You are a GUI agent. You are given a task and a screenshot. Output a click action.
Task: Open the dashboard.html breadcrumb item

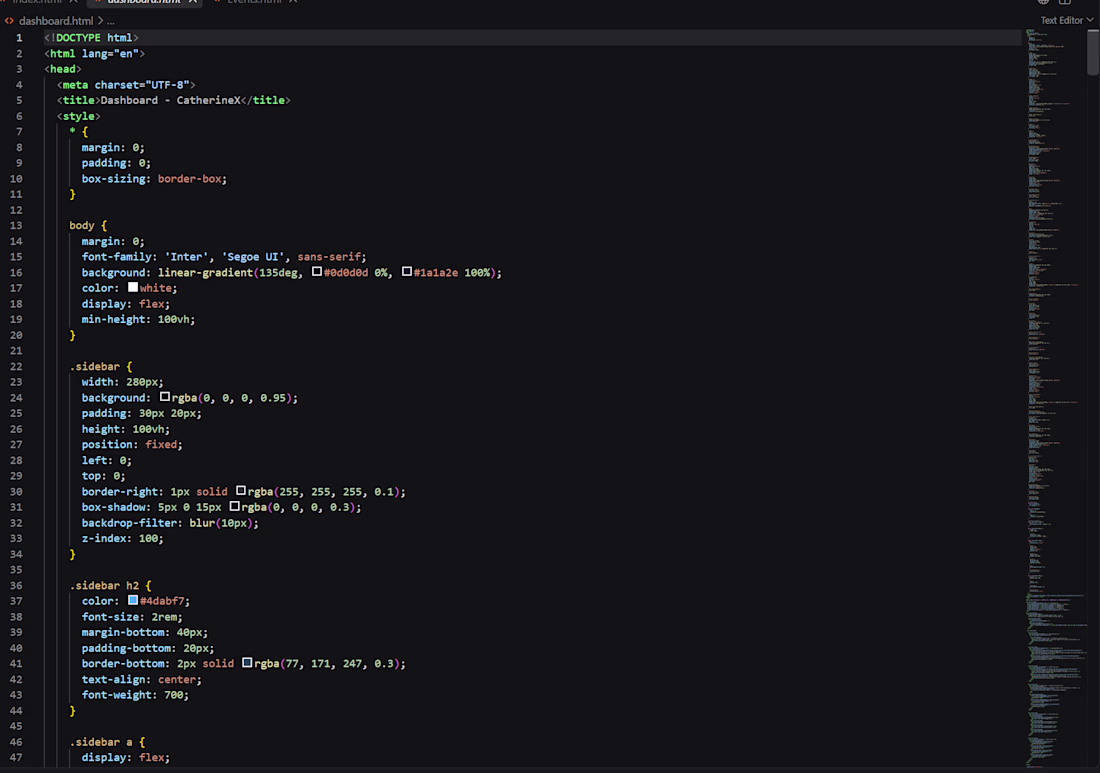(56, 21)
